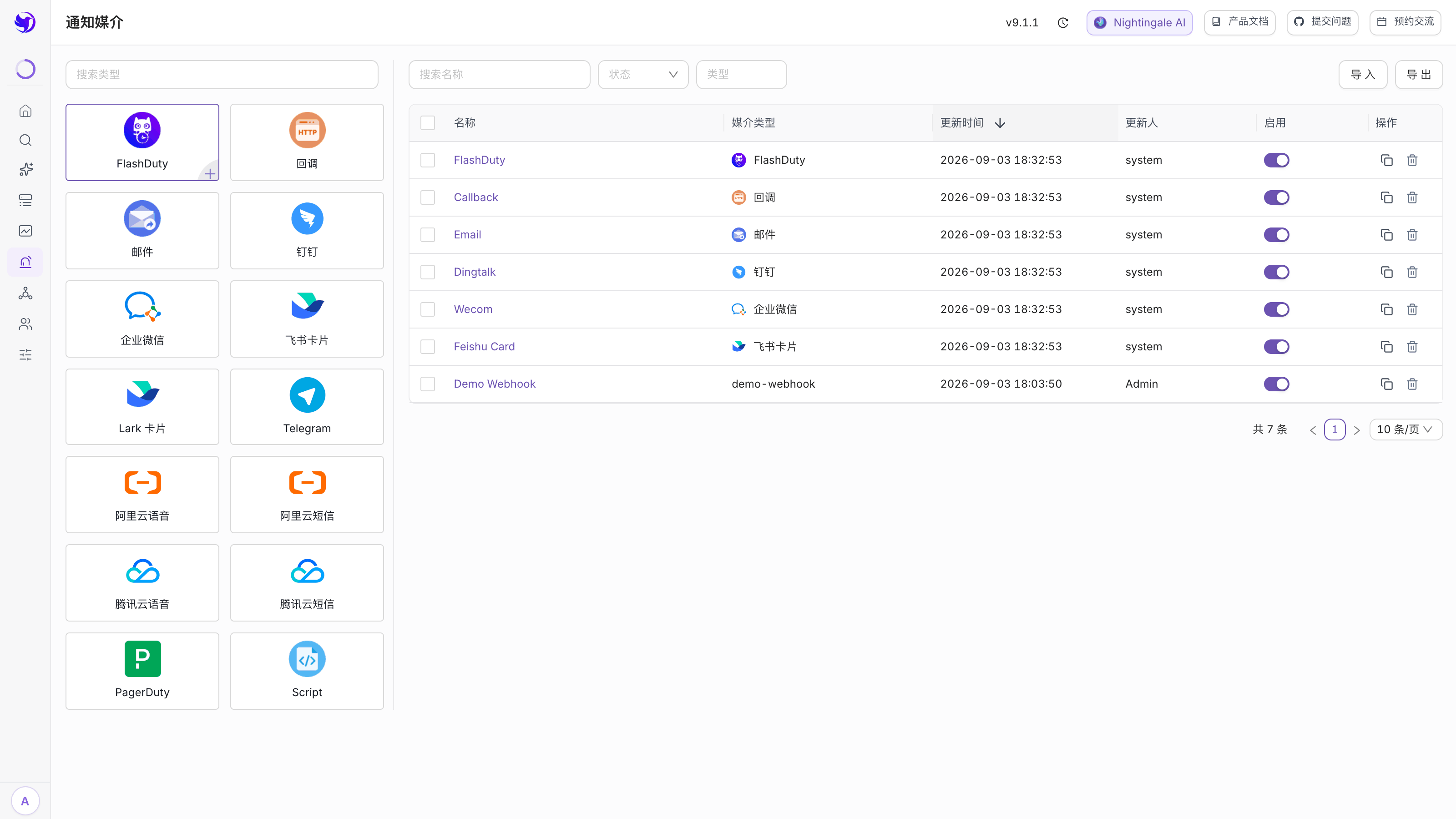Open the home icon in sidebar
This screenshot has height=819, width=1456.
click(25, 111)
